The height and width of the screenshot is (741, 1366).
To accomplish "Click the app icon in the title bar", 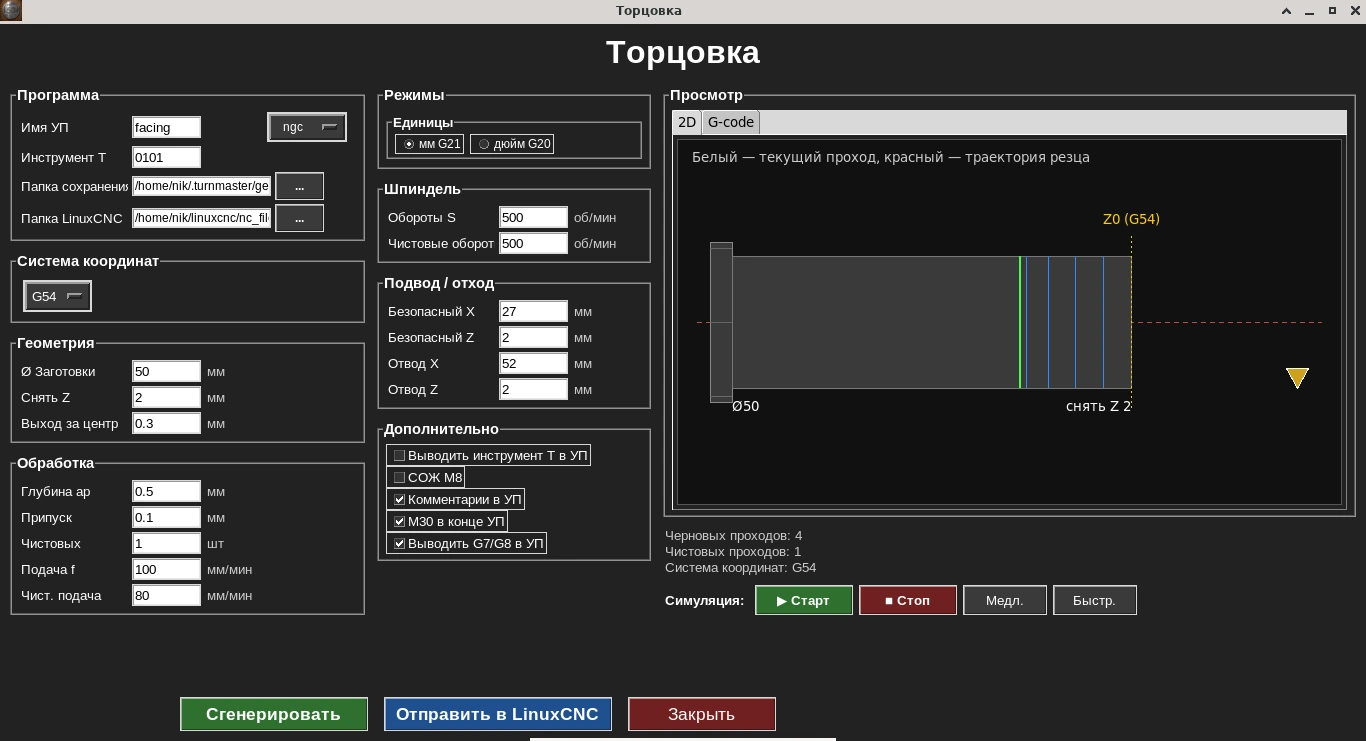I will (x=11, y=11).
